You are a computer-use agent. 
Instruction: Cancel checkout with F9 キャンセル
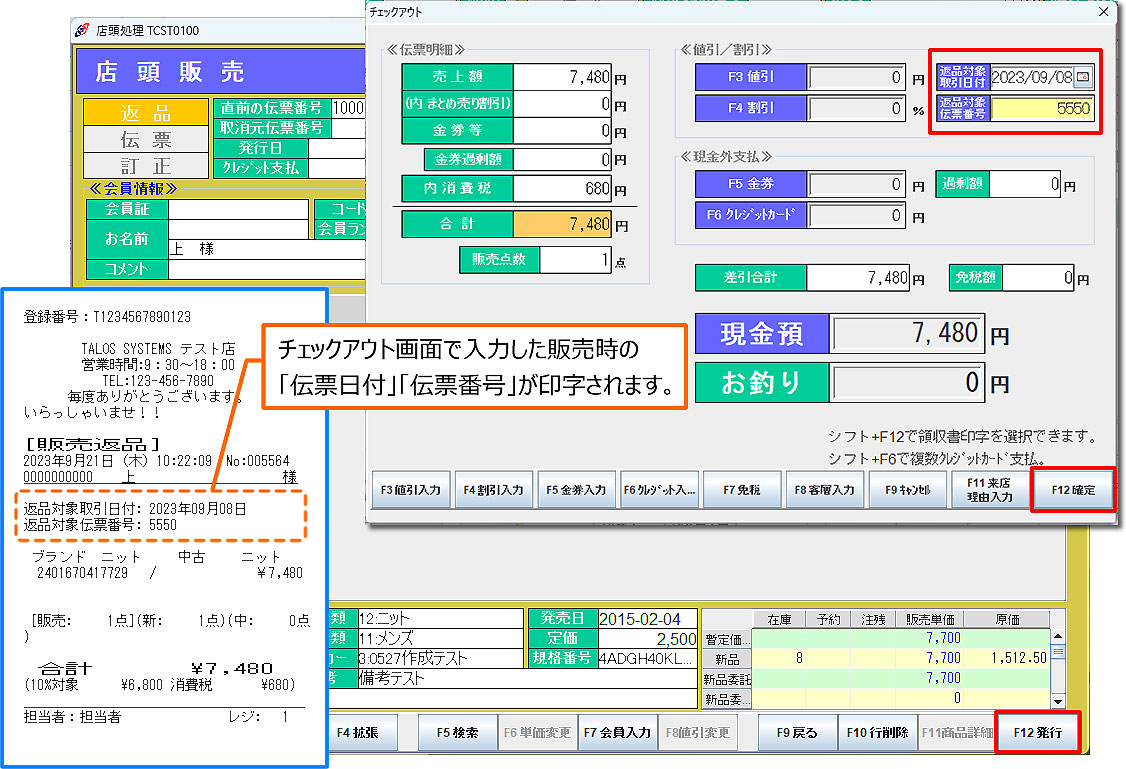click(907, 490)
